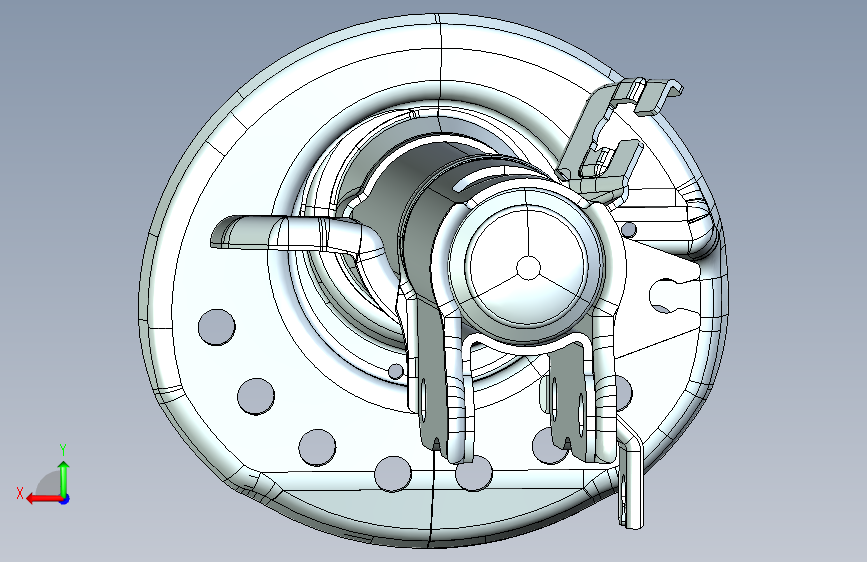Select the round center cap of the model

[x=527, y=268]
